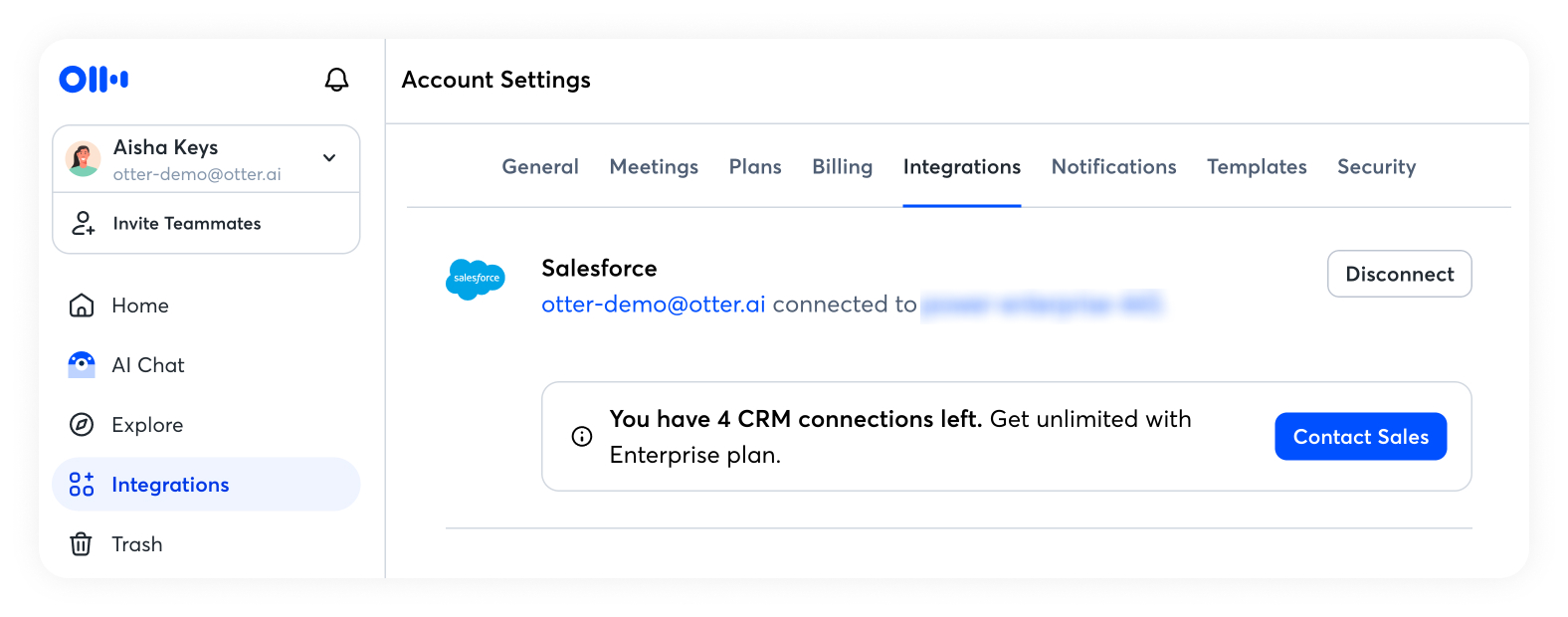Click the Integrations sidebar icon

pos(82,485)
